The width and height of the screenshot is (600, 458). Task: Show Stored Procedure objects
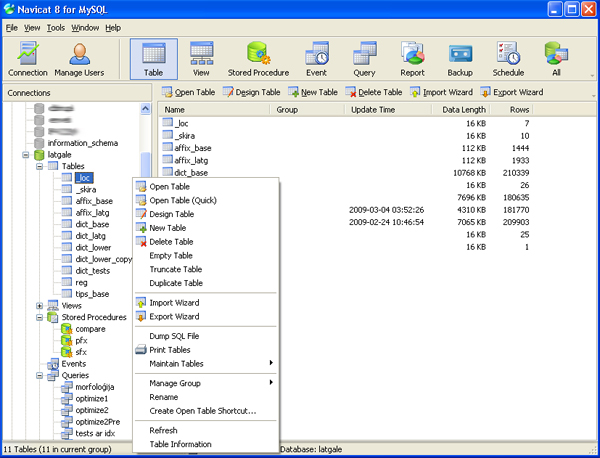258,59
